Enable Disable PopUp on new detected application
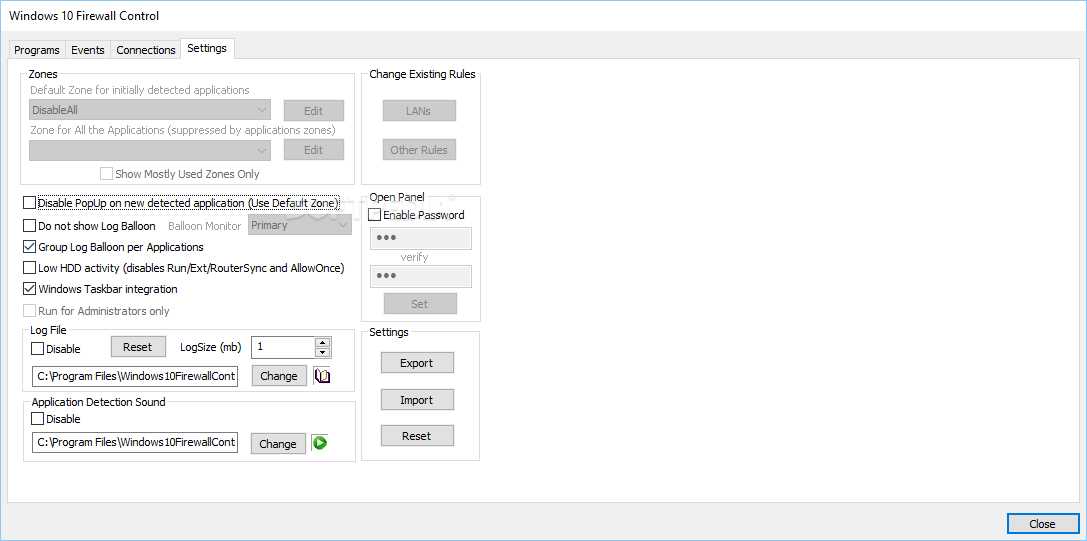Screen dimensions: 1087x541 point(29,203)
